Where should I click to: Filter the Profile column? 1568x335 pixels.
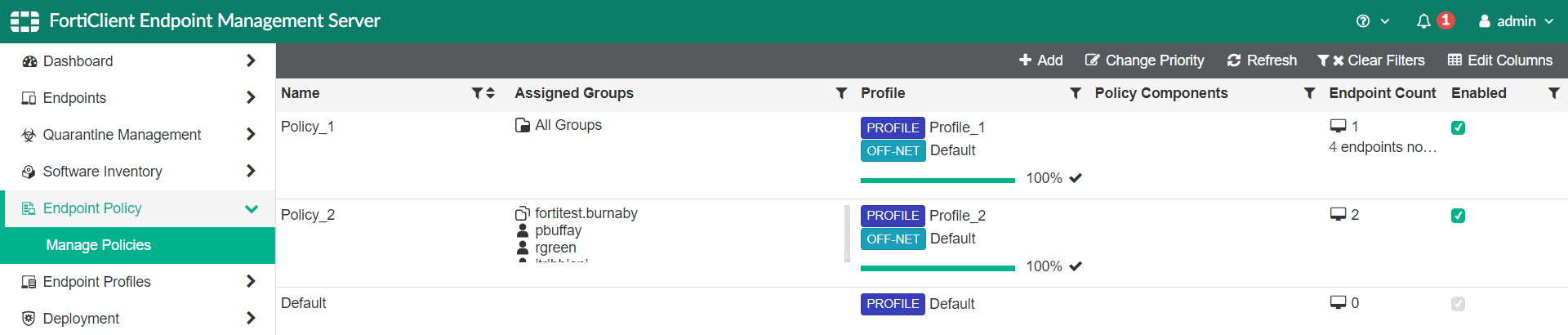pos(1076,93)
